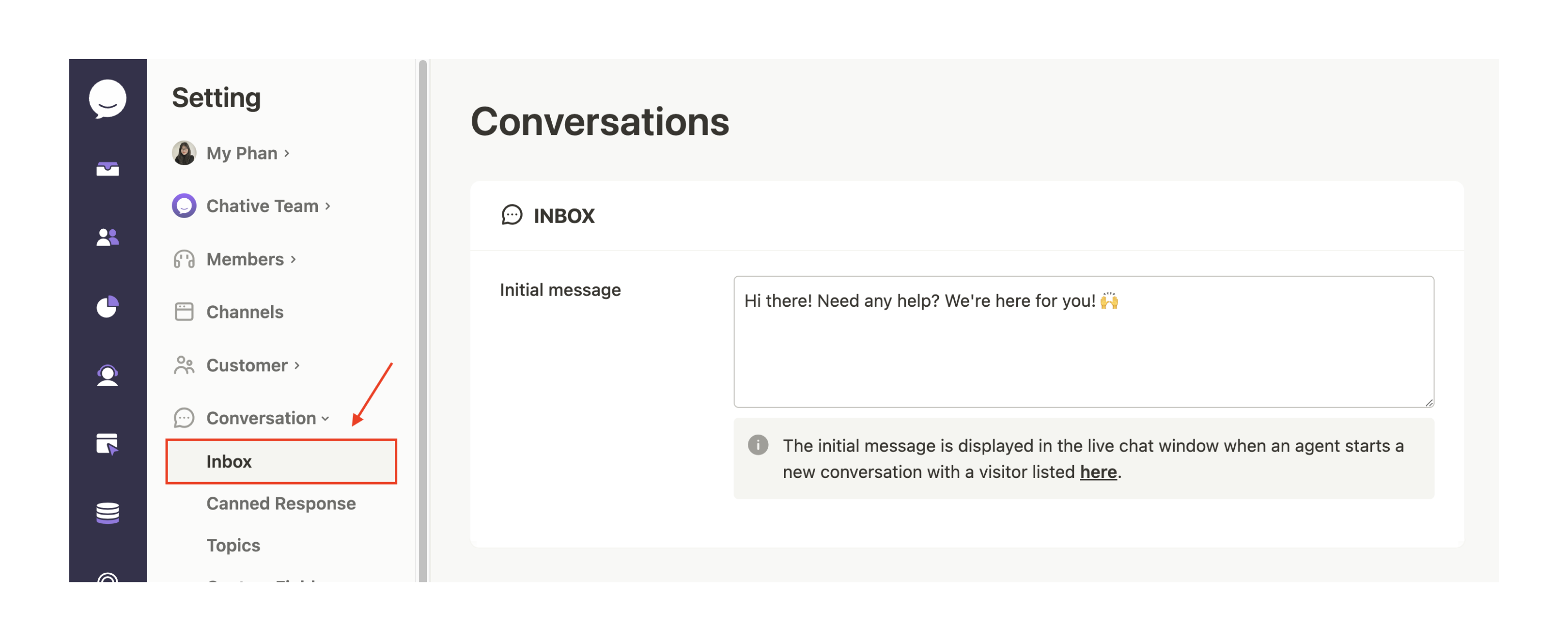Viewport: 1568px width, 642px height.
Task: Select Inbox in the settings menu
Action: pos(229,461)
